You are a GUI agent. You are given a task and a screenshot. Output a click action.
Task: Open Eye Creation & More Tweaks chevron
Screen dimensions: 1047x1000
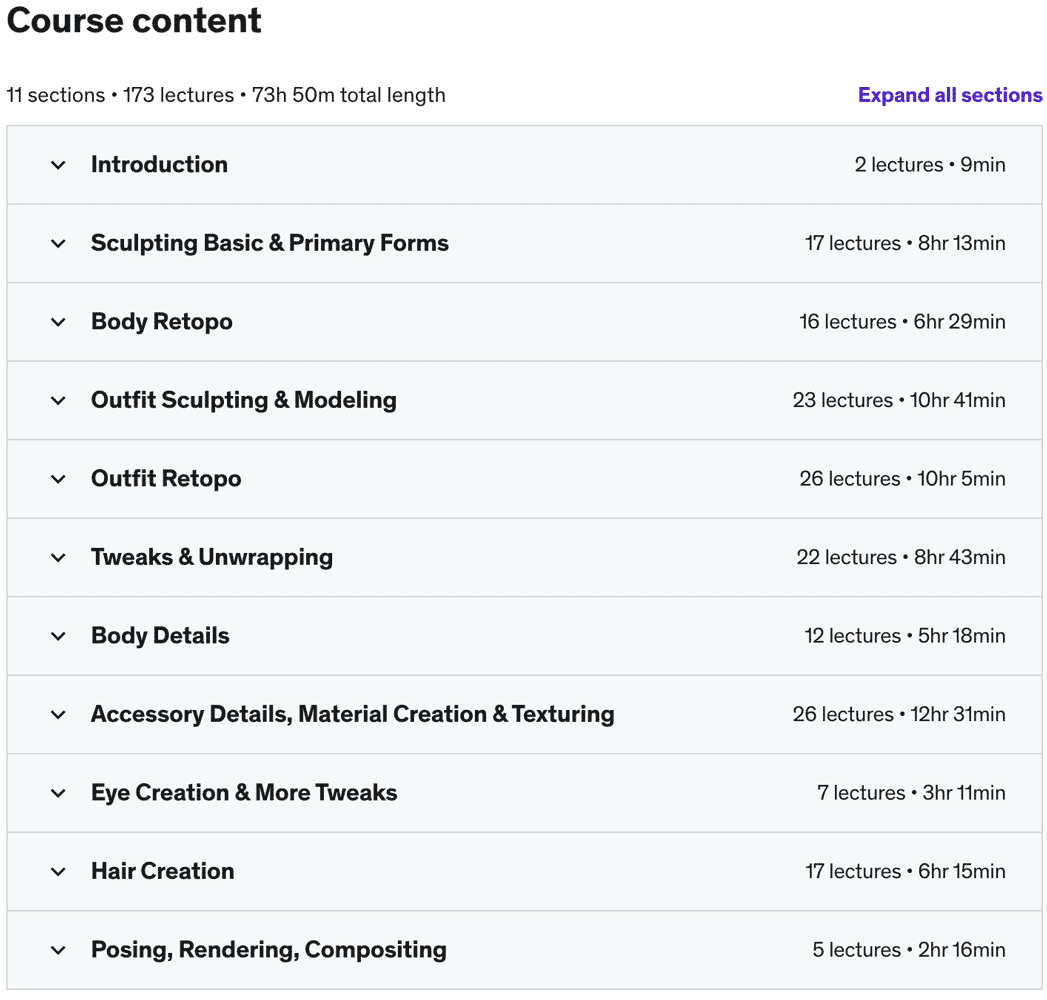(58, 793)
